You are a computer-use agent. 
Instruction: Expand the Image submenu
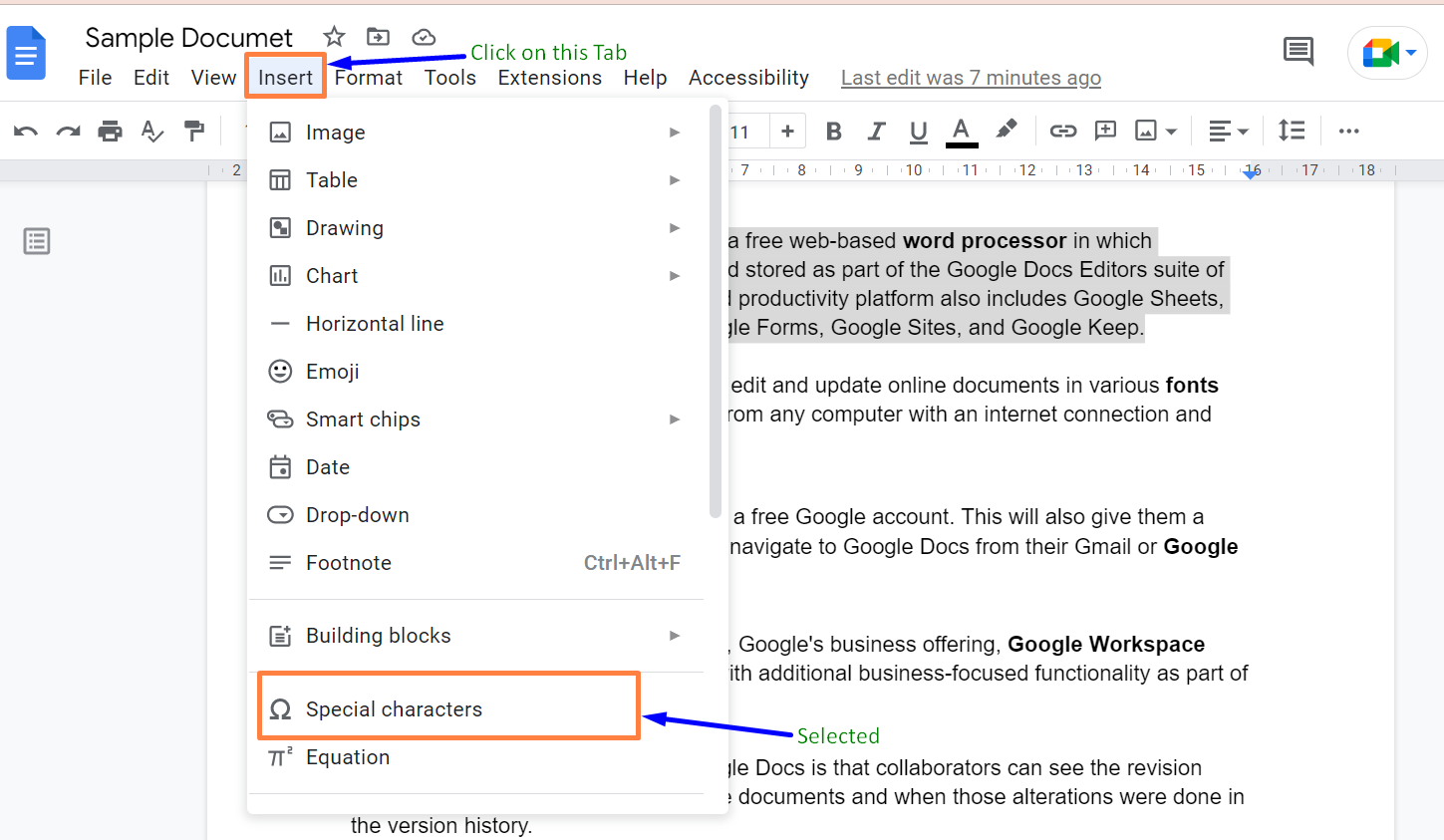476,133
